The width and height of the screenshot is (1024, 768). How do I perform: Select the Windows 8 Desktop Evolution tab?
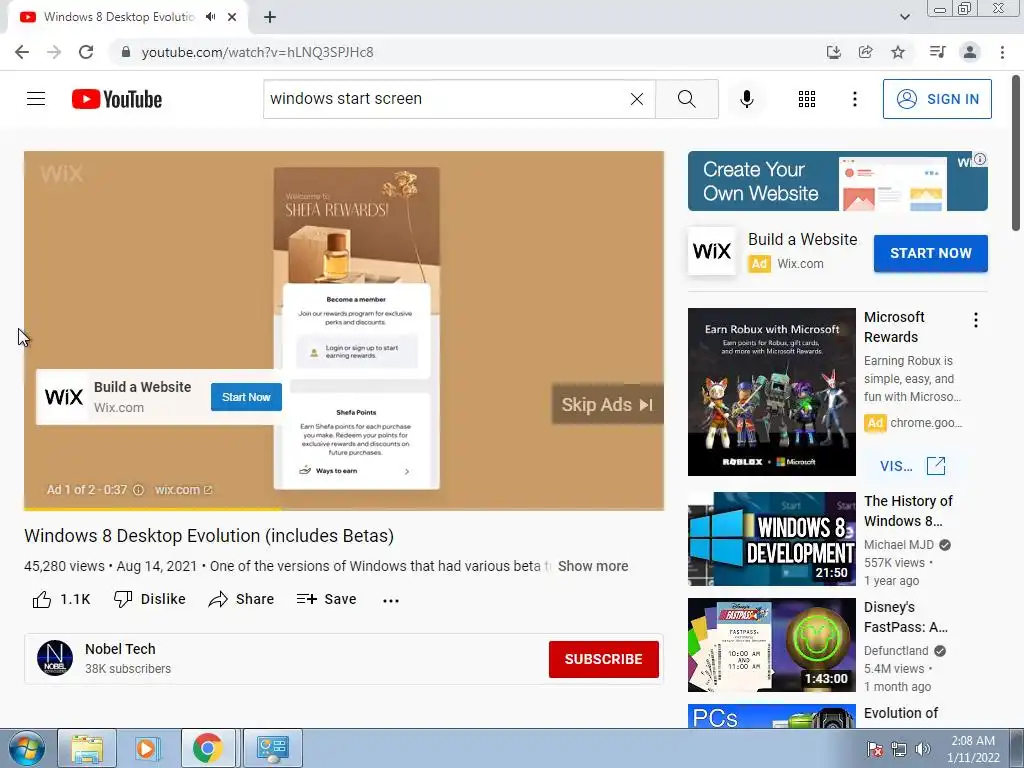click(118, 17)
